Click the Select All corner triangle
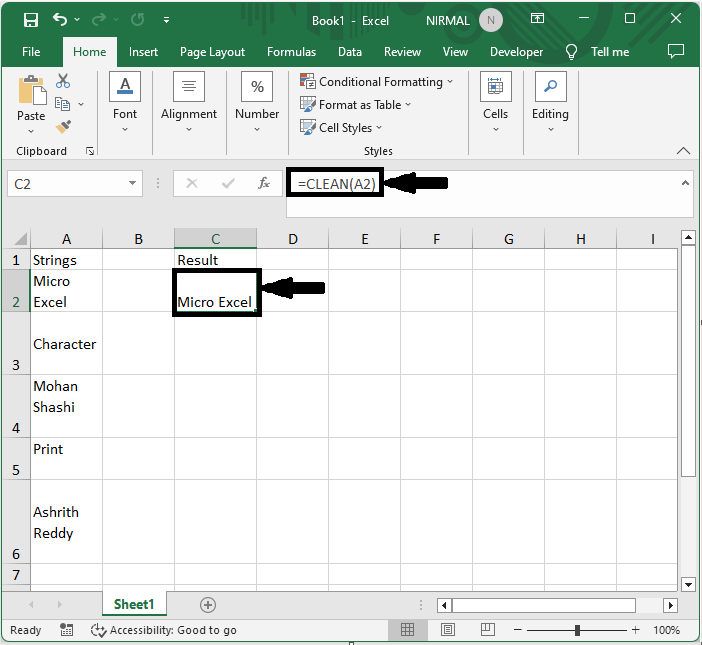Image resolution: width=702 pixels, height=645 pixels. click(20, 239)
